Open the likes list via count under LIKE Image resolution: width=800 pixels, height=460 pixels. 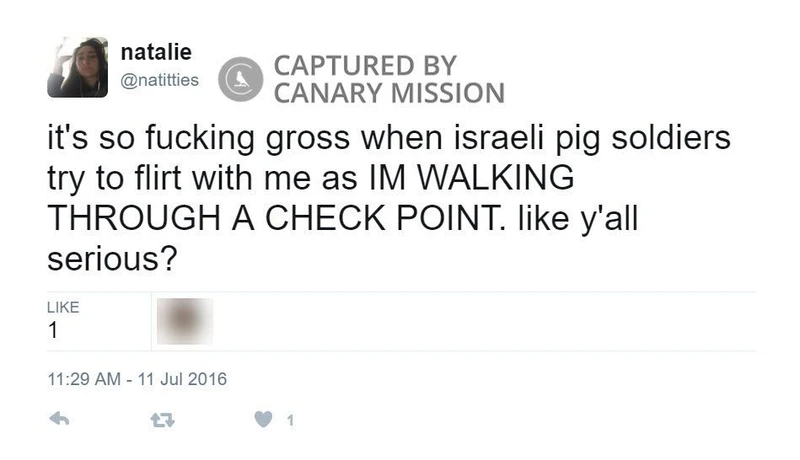tap(53, 332)
